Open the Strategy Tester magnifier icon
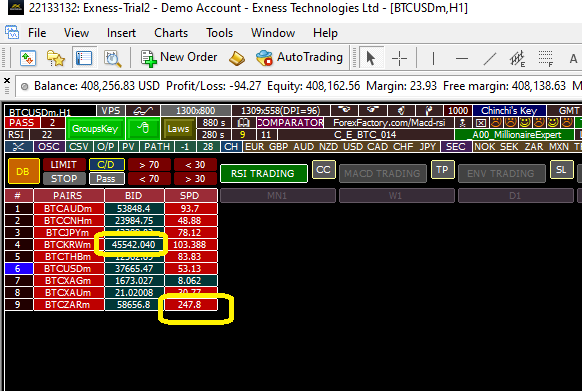The image size is (582, 391). pyautogui.click(x=112, y=58)
